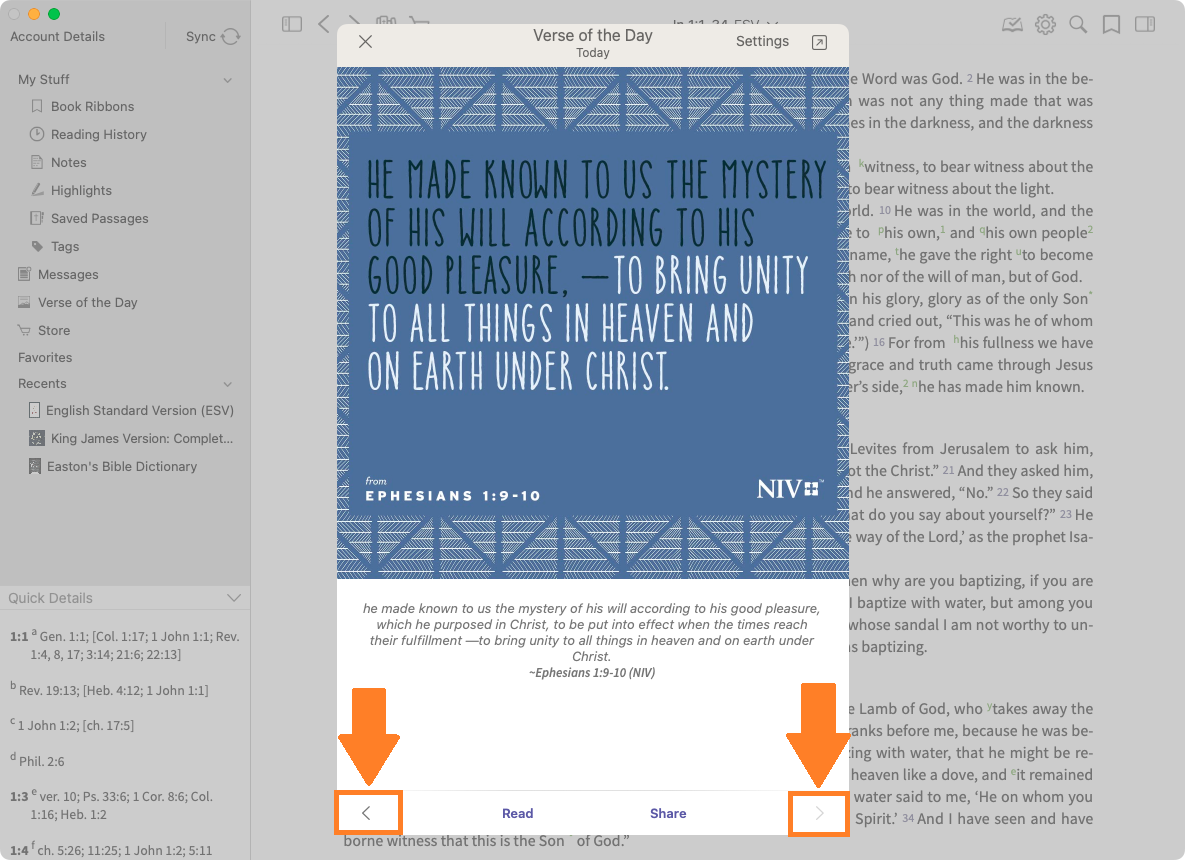Click the bookmark ribbon icon in toolbar
Screen dimensions: 1185x860
pos(1111,24)
